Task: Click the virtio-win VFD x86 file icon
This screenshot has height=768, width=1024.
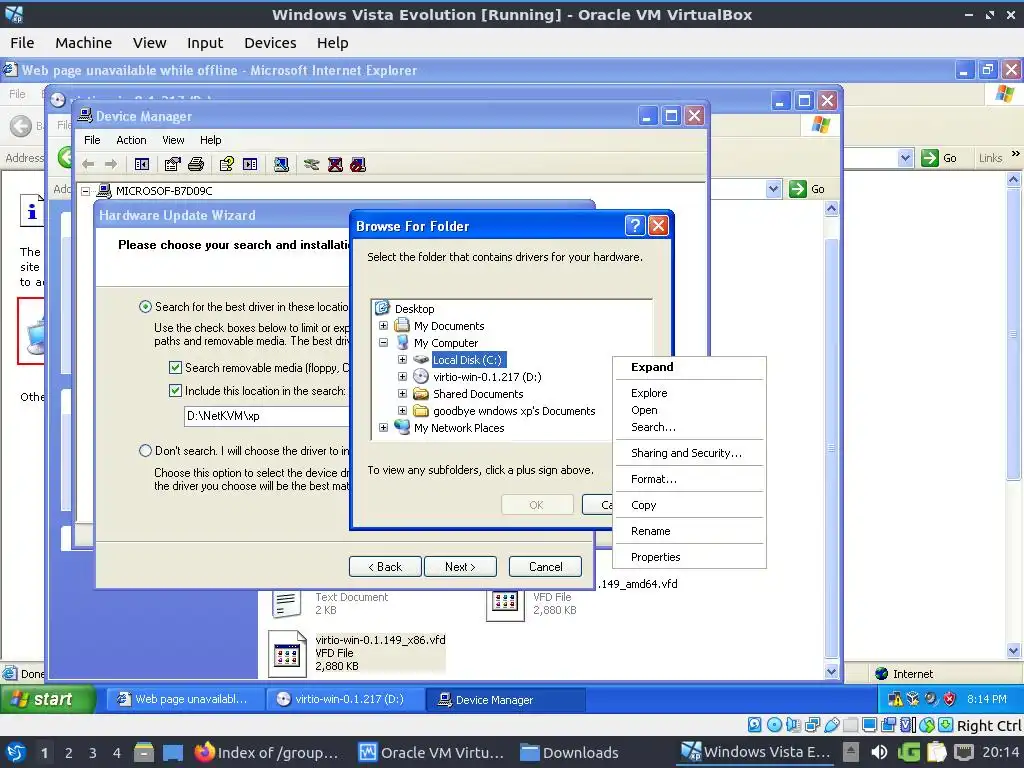Action: point(287,654)
